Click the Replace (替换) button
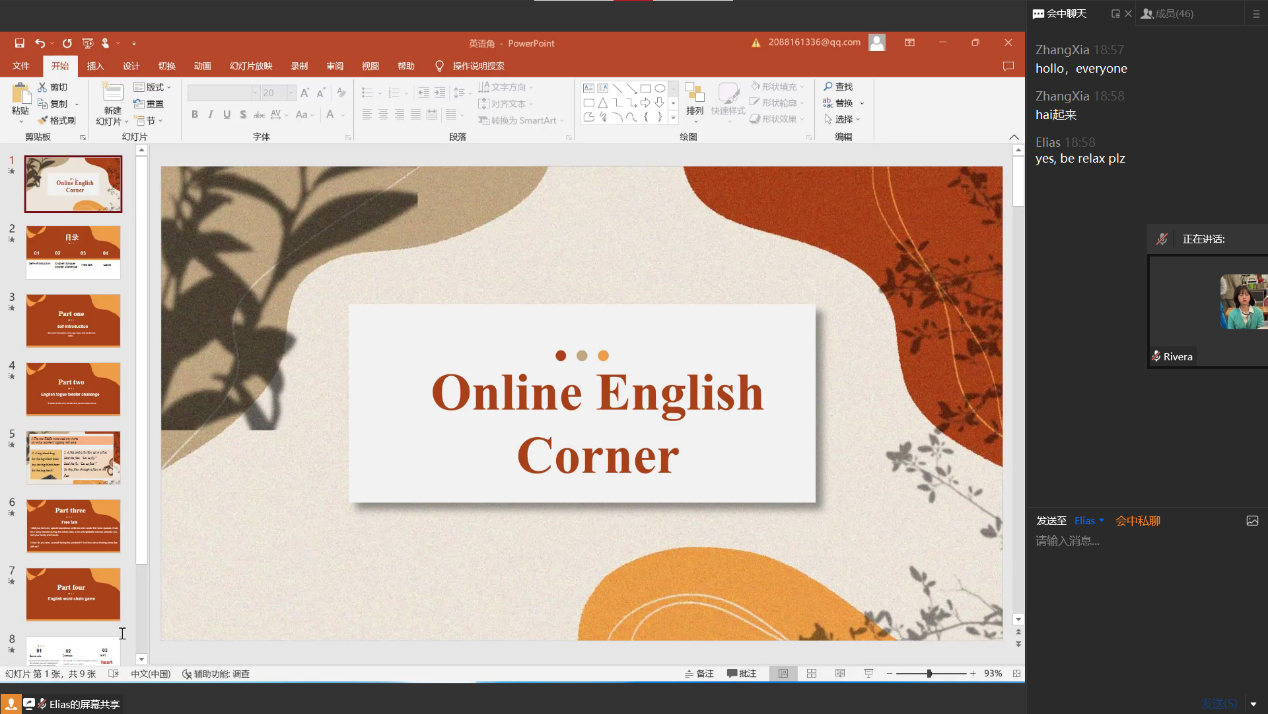The width and height of the screenshot is (1268, 714). pyautogui.click(x=843, y=103)
